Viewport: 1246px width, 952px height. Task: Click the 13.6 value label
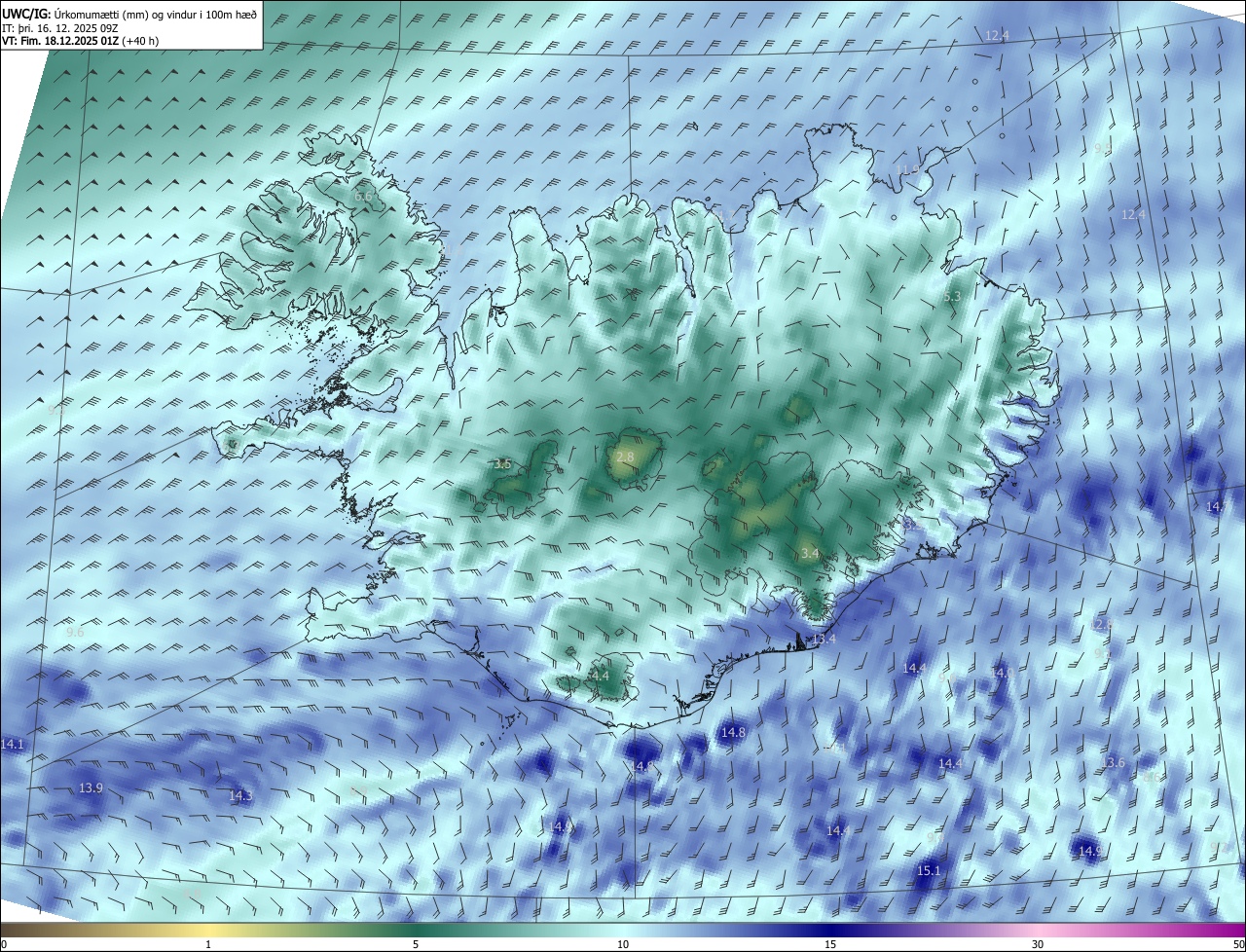pyautogui.click(x=1116, y=763)
